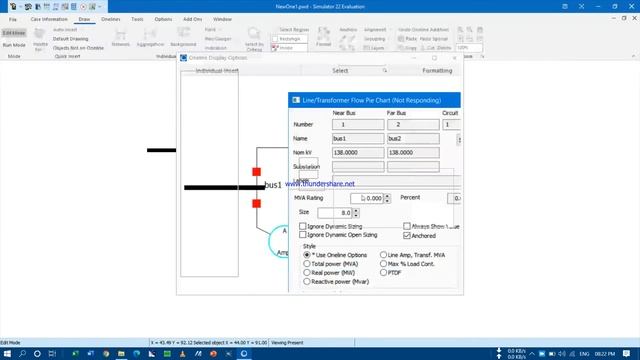Switch to the Draw ribbon tab
Screen dimensions: 640x360
84,19
